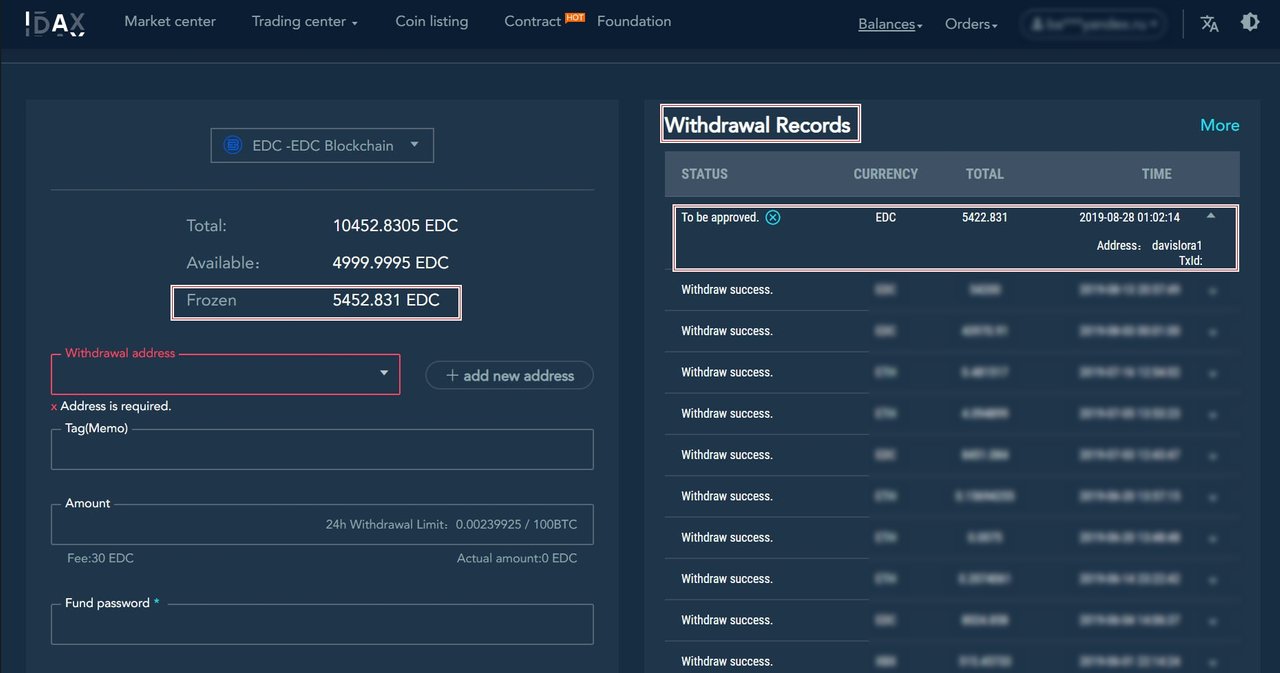The image size is (1280, 673).
Task: Open the Contract page
Action: coord(533,21)
